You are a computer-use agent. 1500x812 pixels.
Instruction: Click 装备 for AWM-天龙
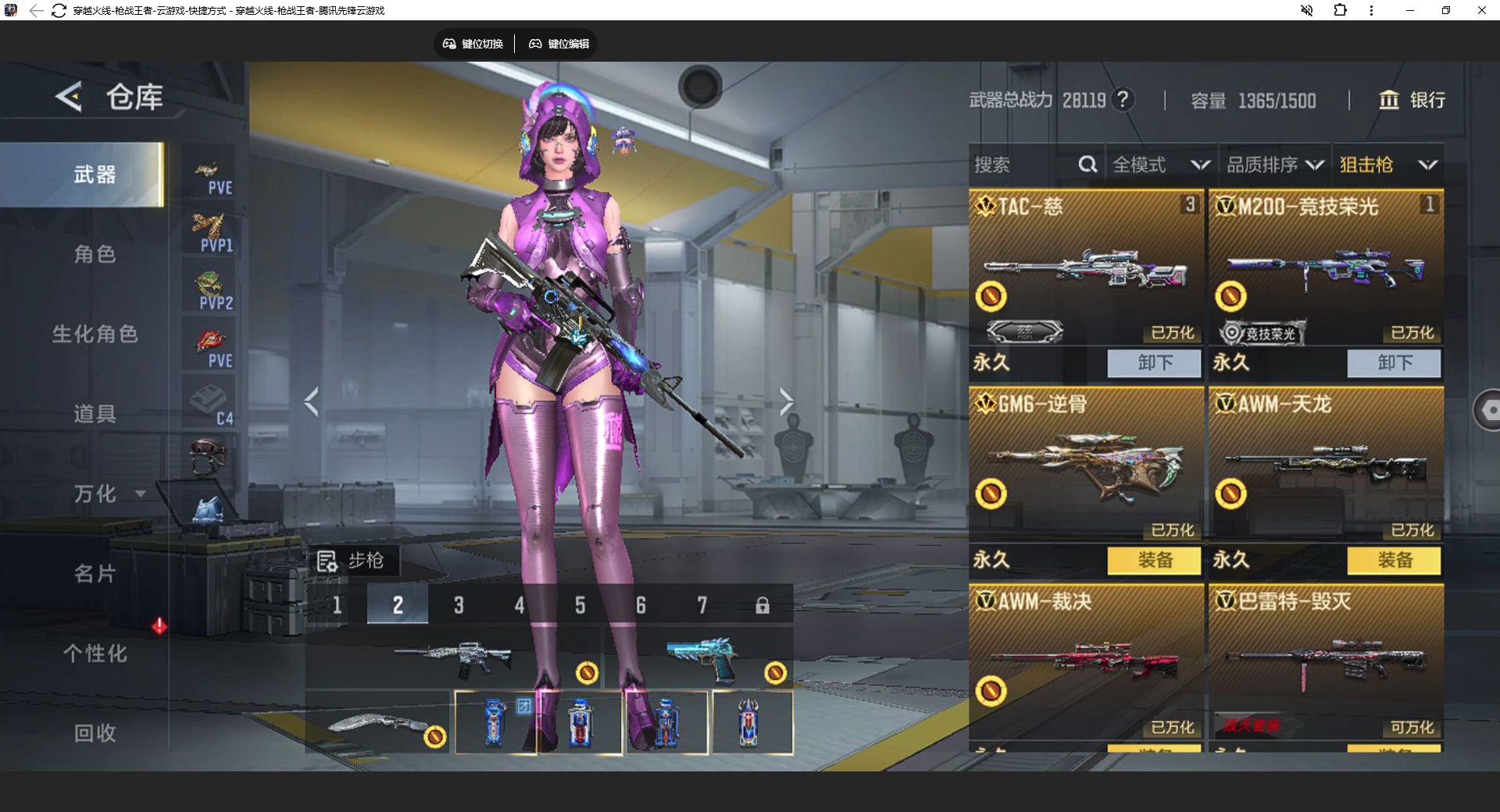(1394, 561)
